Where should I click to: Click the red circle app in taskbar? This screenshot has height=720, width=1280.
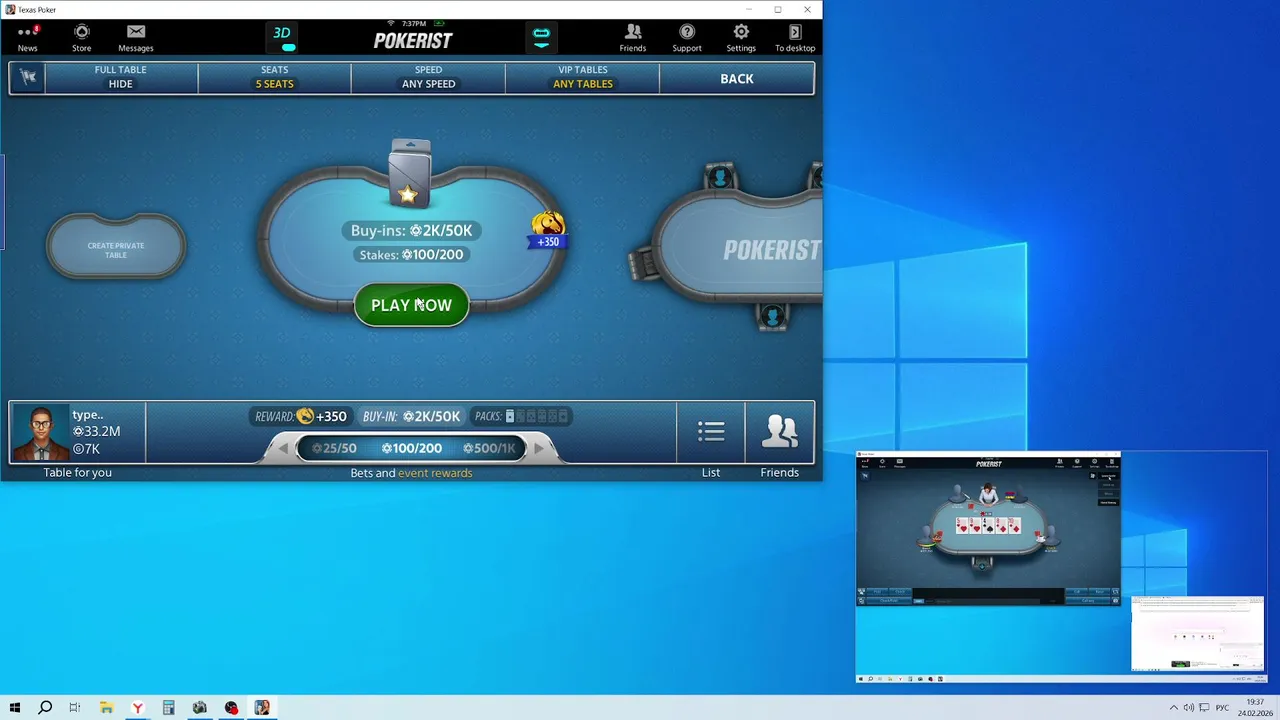[x=231, y=708]
